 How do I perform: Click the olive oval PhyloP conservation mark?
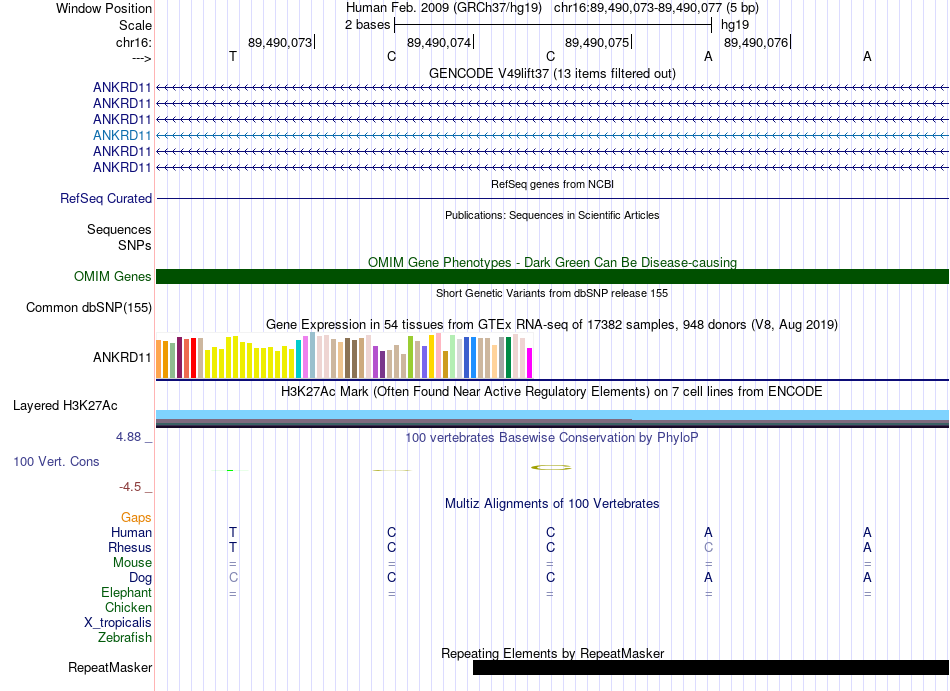(551, 468)
